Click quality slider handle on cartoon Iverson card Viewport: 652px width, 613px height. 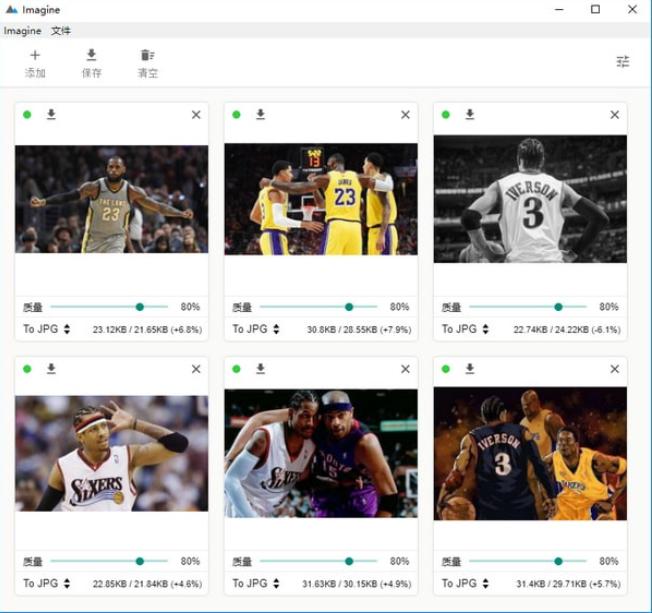point(558,561)
